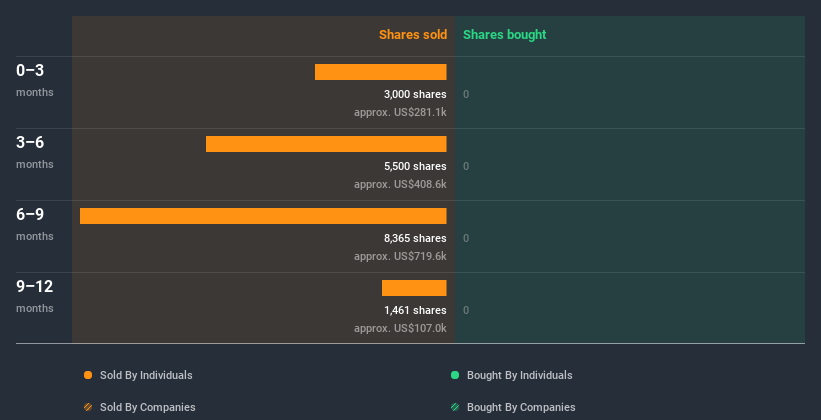
Task: Click the 3–6 months orange bar
Action: pos(326,144)
